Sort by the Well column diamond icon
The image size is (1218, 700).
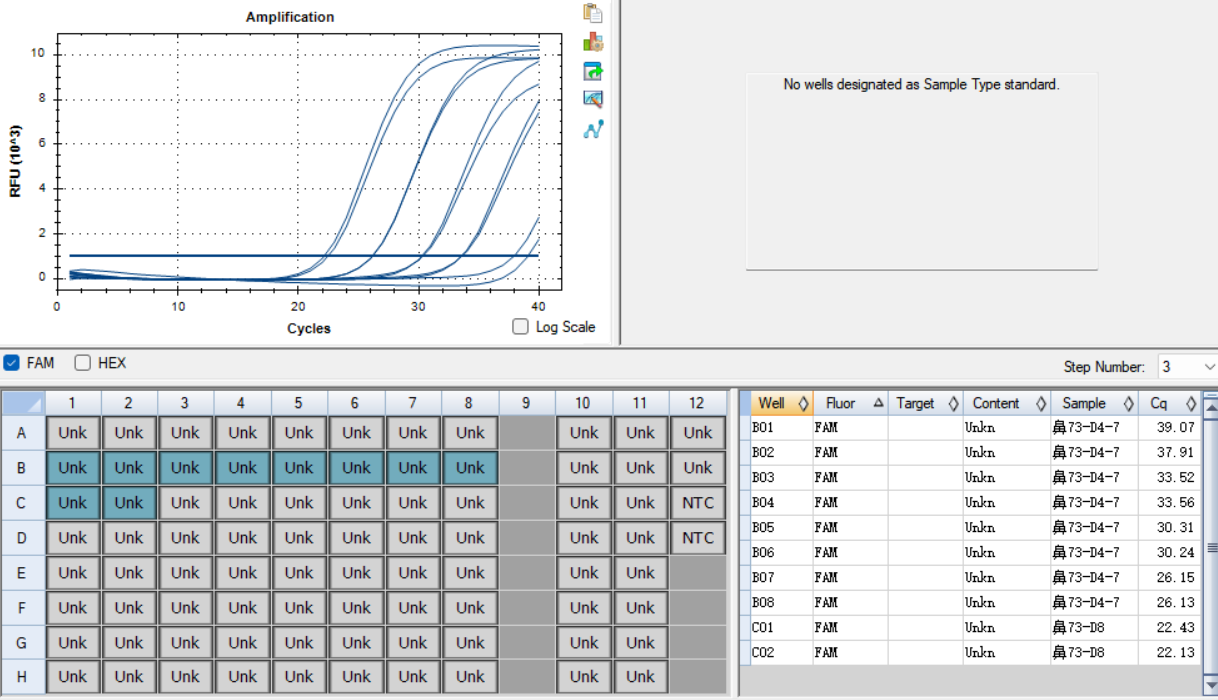tap(803, 404)
